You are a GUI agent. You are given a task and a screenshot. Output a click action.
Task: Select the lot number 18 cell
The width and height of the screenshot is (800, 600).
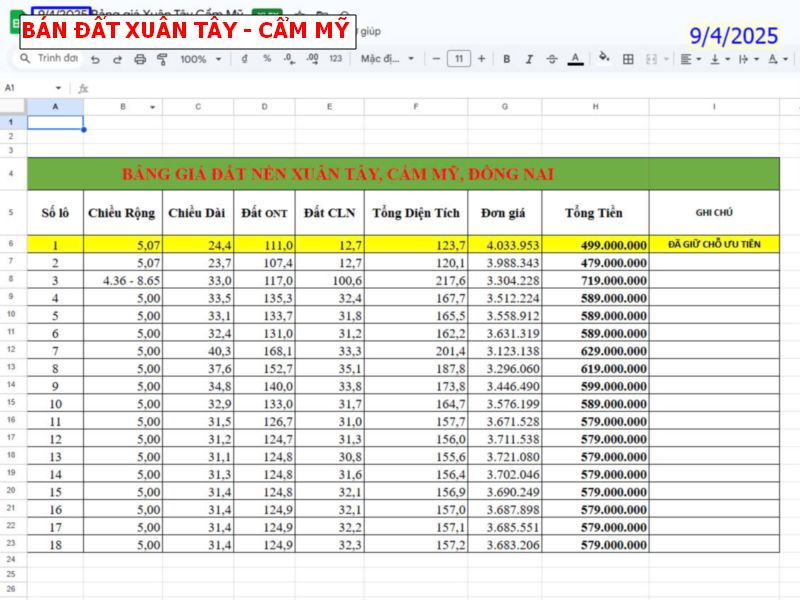coord(55,544)
